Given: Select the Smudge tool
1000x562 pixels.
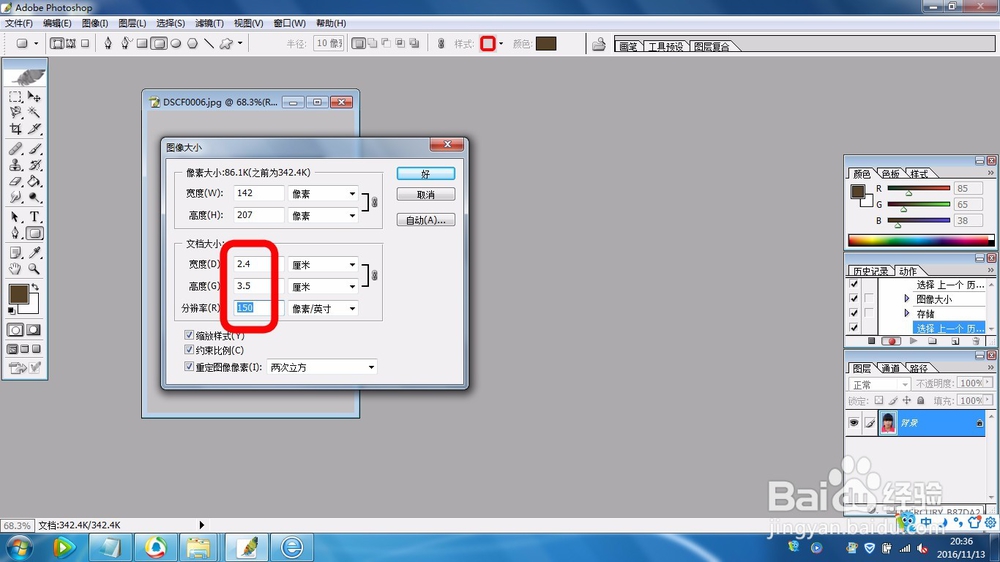Looking at the screenshot, I should coord(15,198).
